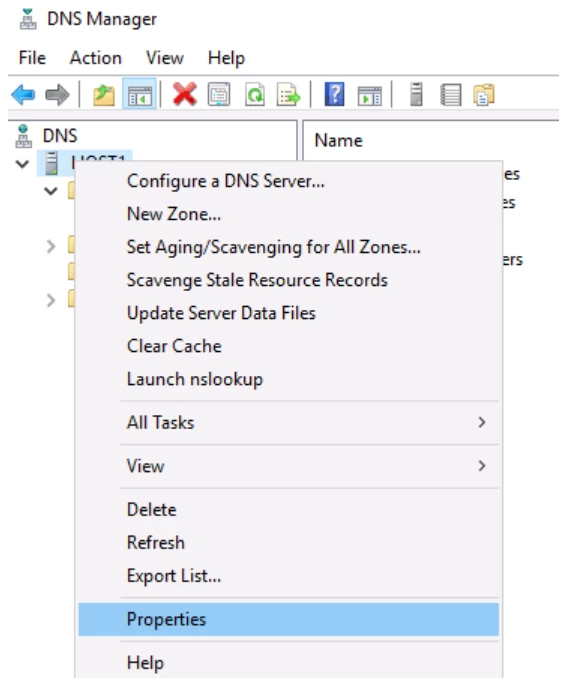565x691 pixels.
Task: Click the Forward arrow toolbar icon
Action: click(x=58, y=94)
